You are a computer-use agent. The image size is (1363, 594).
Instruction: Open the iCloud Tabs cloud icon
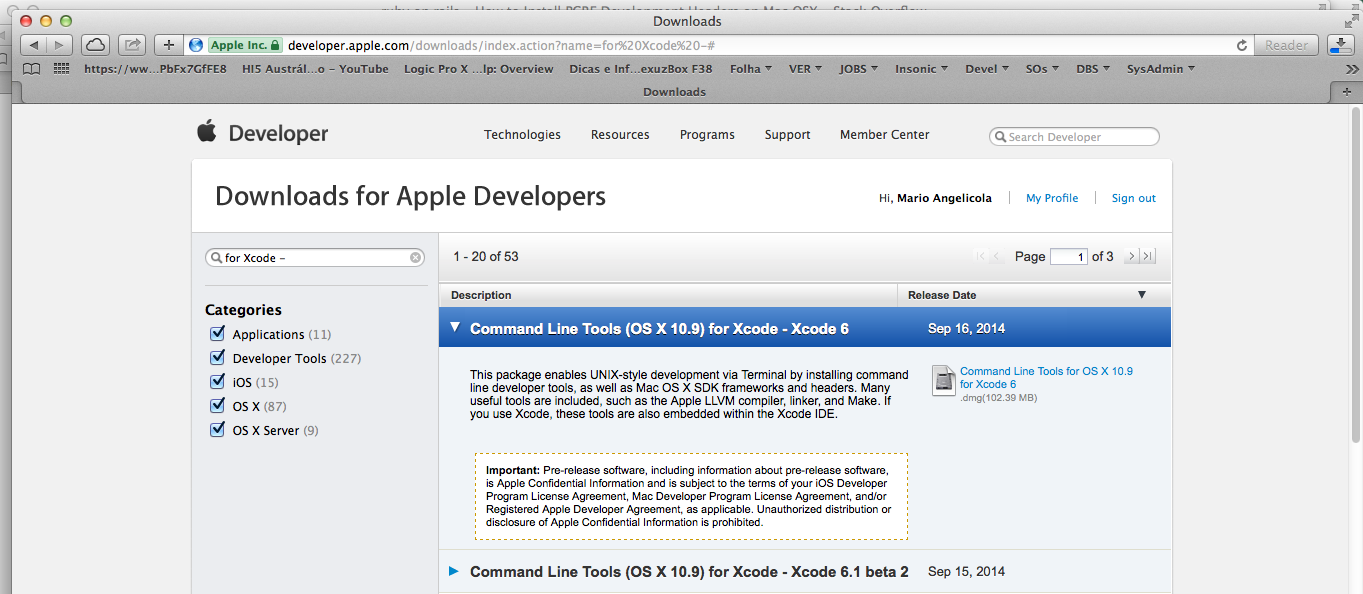[95, 45]
